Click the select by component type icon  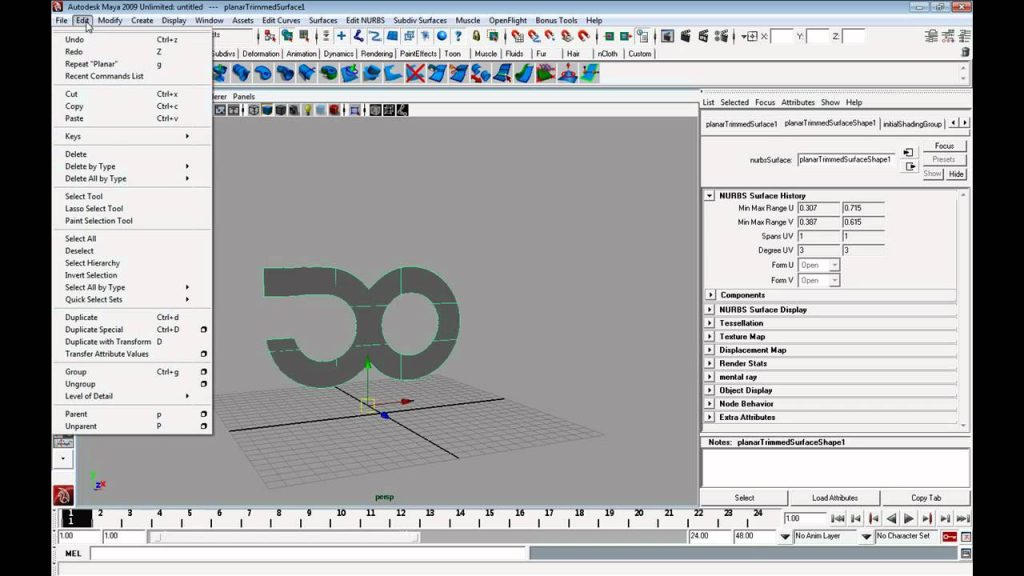click(305, 36)
